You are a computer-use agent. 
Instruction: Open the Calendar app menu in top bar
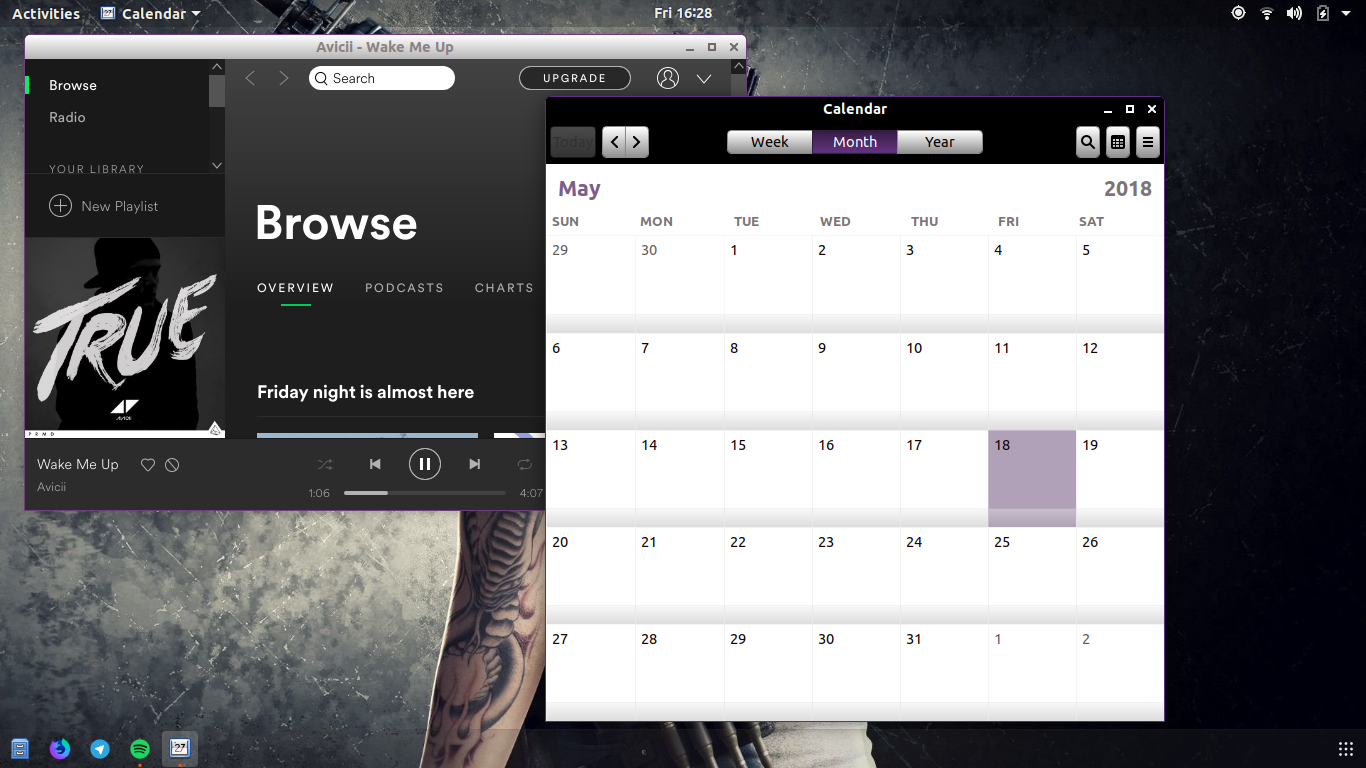[x=151, y=13]
